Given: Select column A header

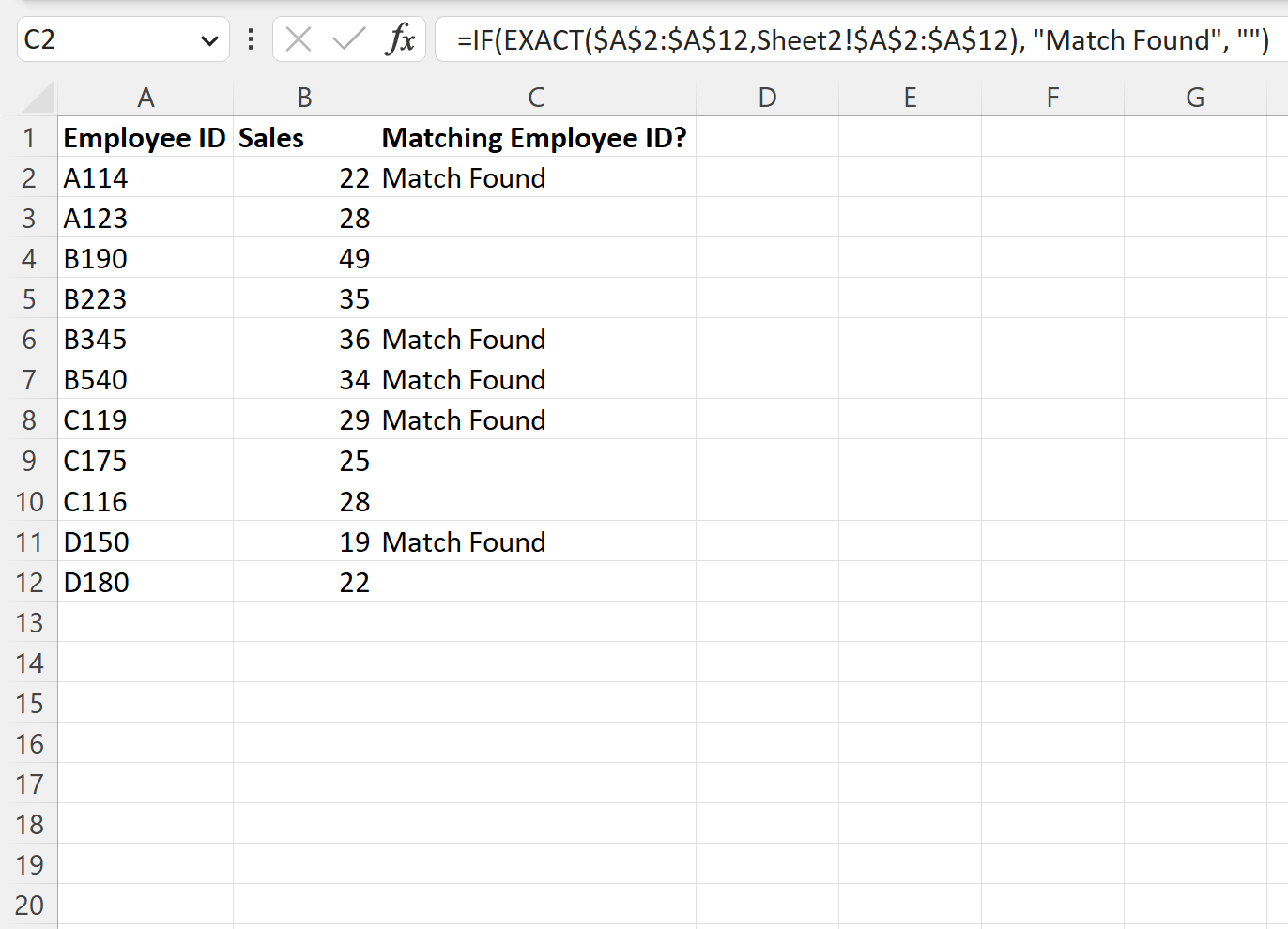Looking at the screenshot, I should coord(146,97).
